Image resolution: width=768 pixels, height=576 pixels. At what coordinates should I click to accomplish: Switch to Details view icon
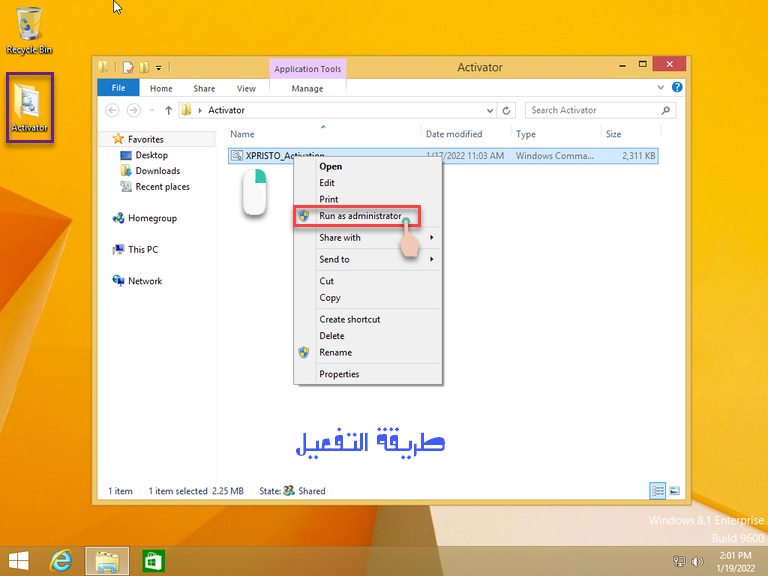pyautogui.click(x=657, y=490)
